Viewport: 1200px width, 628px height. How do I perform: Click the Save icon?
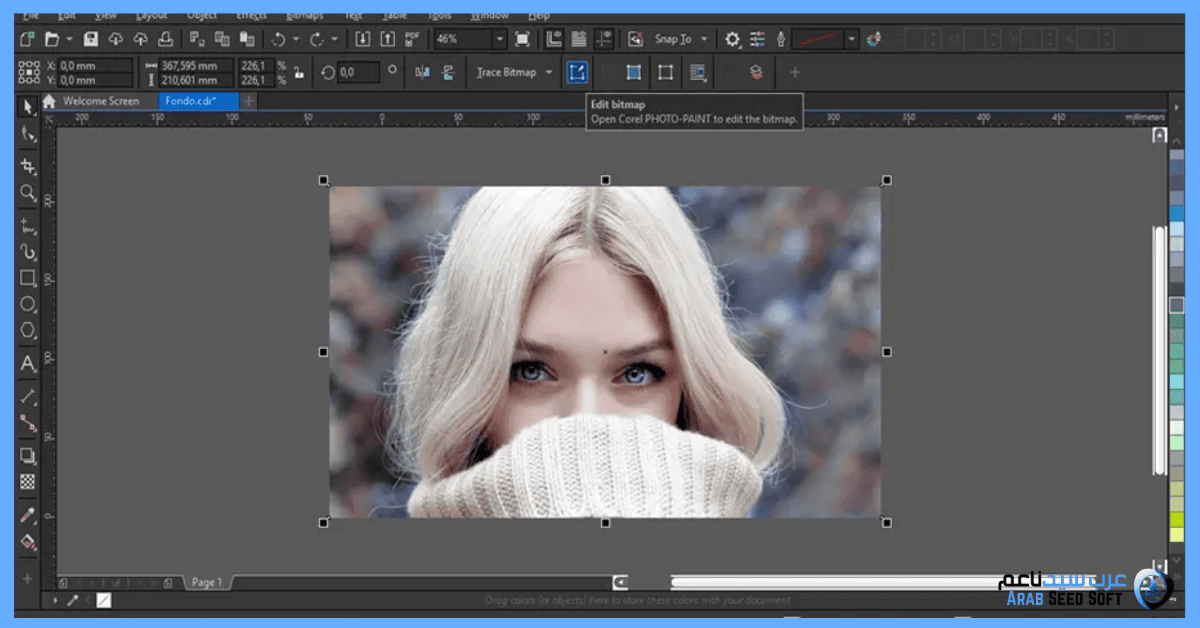(91, 39)
